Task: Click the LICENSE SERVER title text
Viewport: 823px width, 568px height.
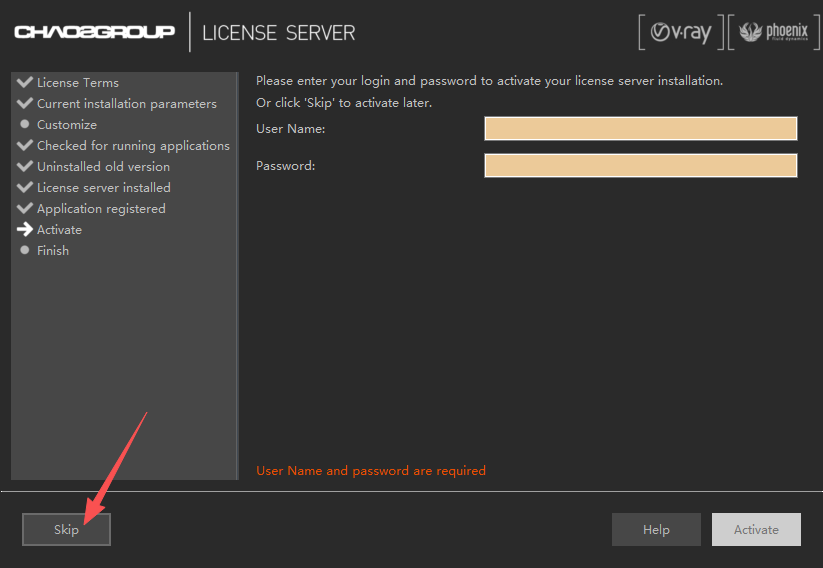Action: point(279,33)
